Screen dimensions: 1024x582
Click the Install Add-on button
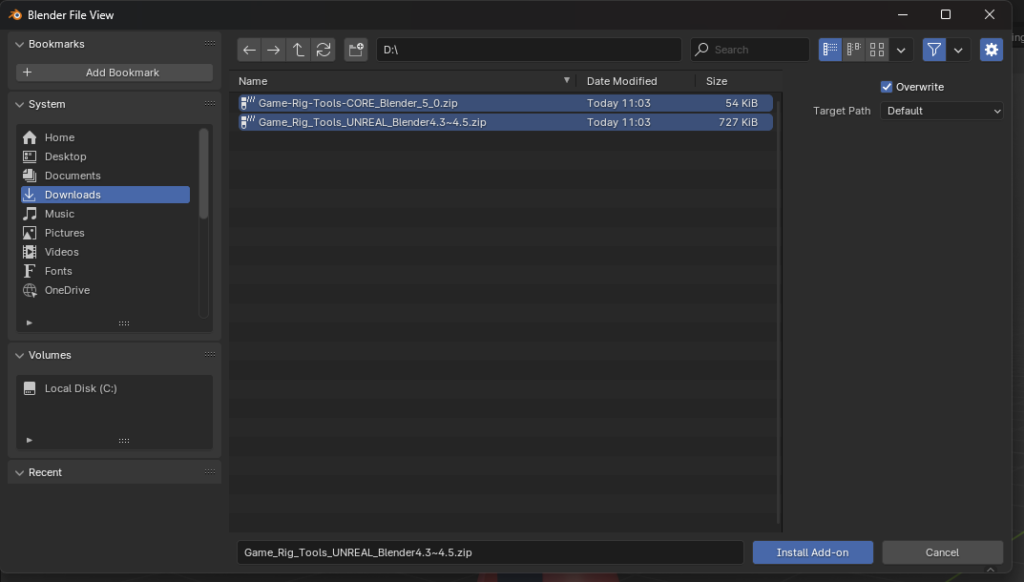click(812, 552)
